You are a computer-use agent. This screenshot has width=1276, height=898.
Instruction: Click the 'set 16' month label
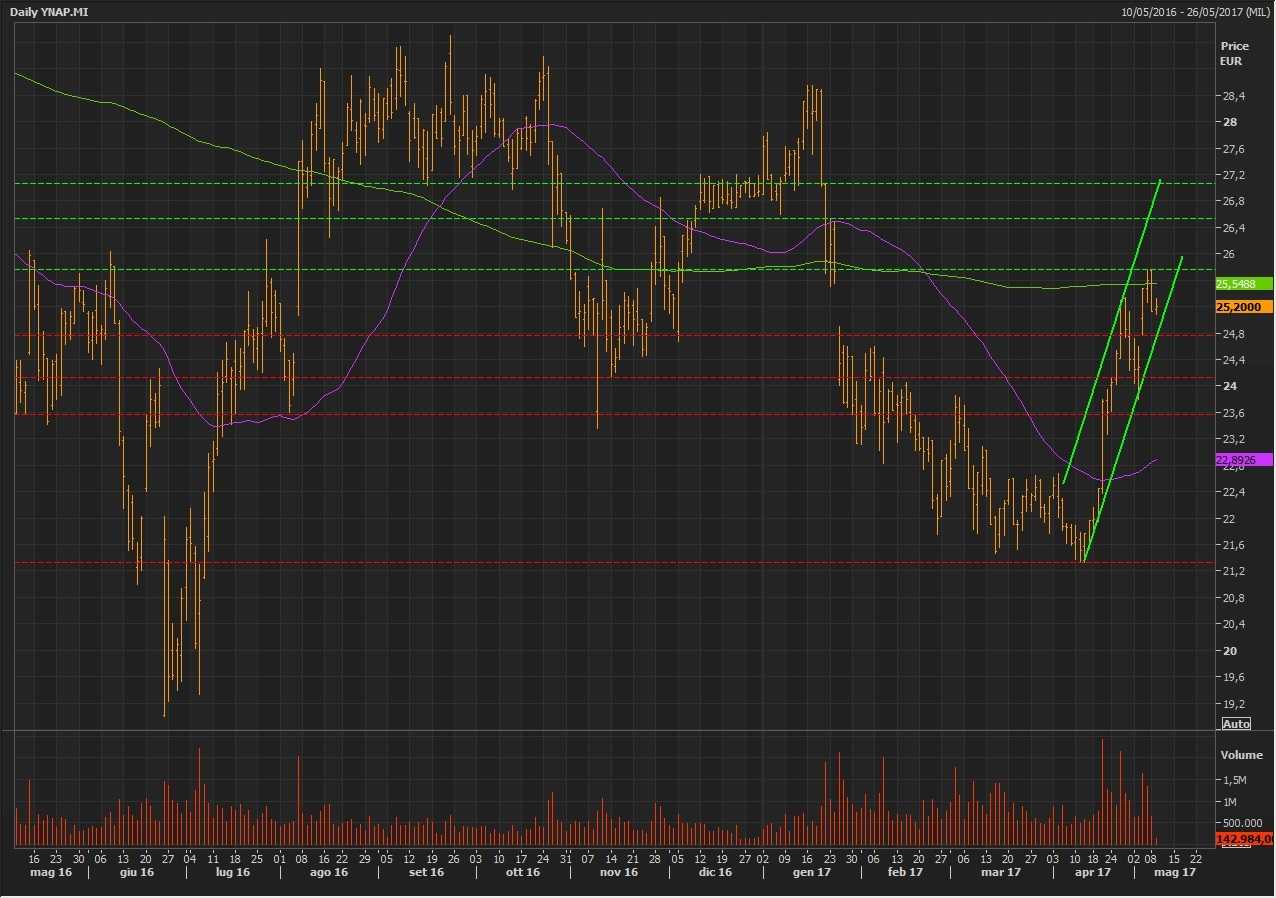click(x=426, y=873)
